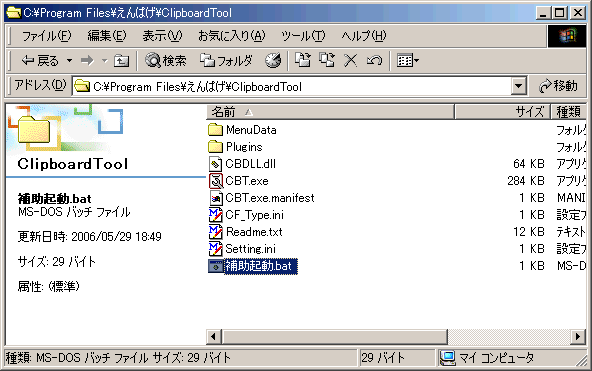Click the Move To toolbar icon
The width and height of the screenshot is (592, 371).
pyautogui.click(x=302, y=60)
